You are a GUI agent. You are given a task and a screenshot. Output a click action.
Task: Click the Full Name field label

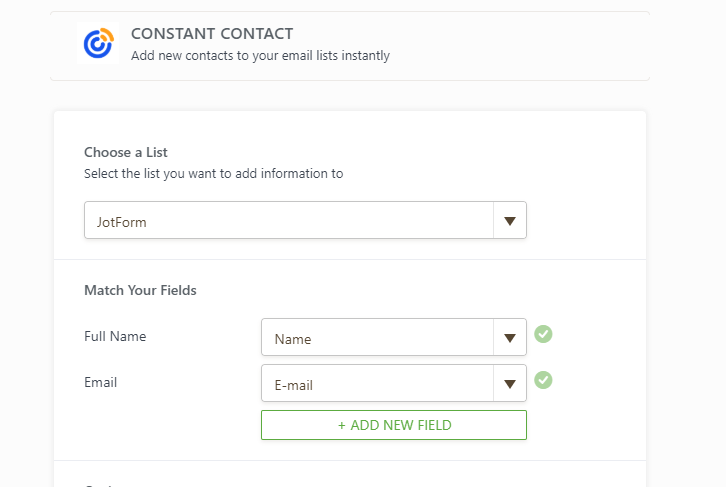(115, 337)
